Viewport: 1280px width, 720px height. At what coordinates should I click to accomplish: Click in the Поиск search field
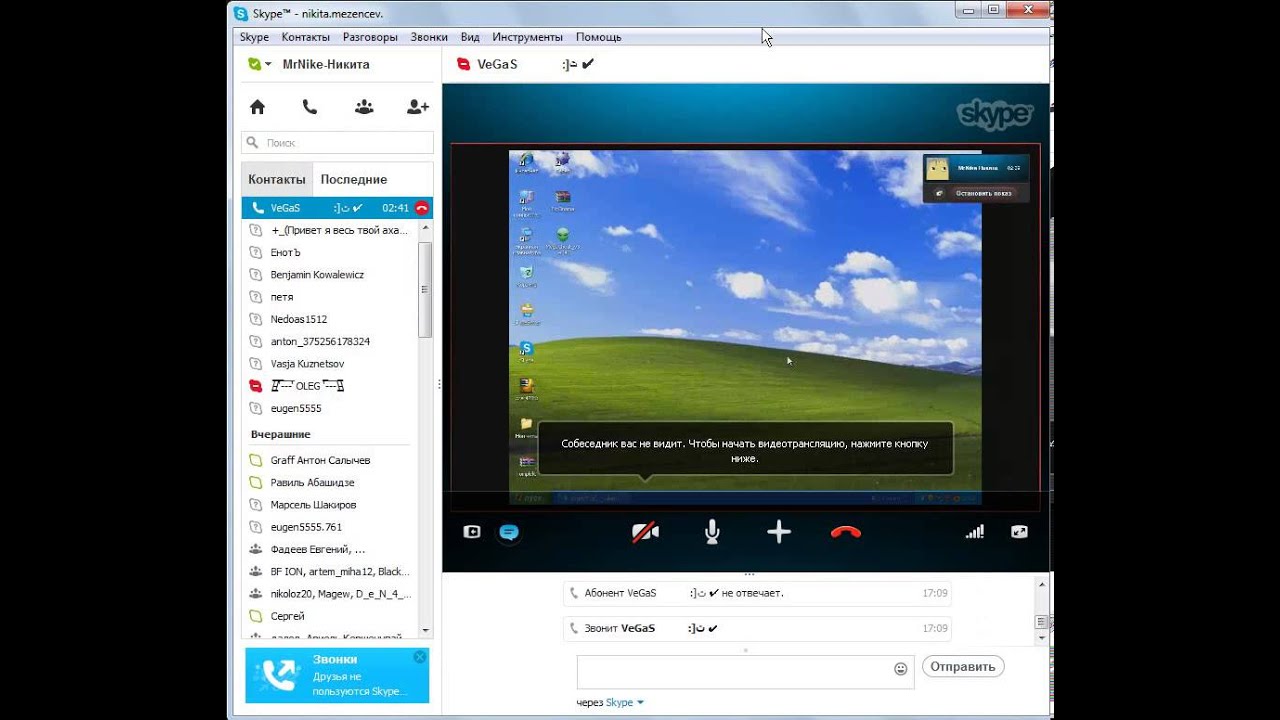click(337, 143)
